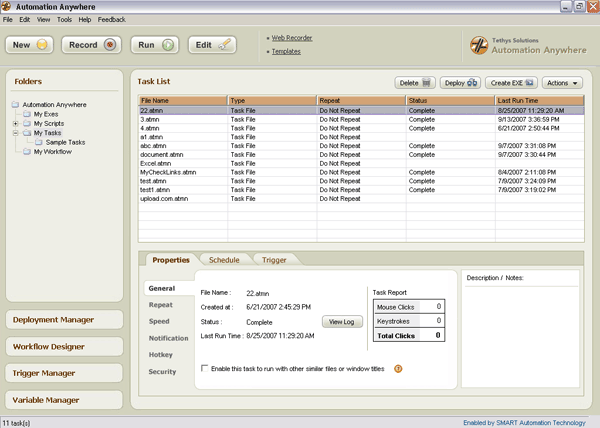Select the MyCheckLinks.atmn task row
Screen dimensions: 600x428
[168, 172]
